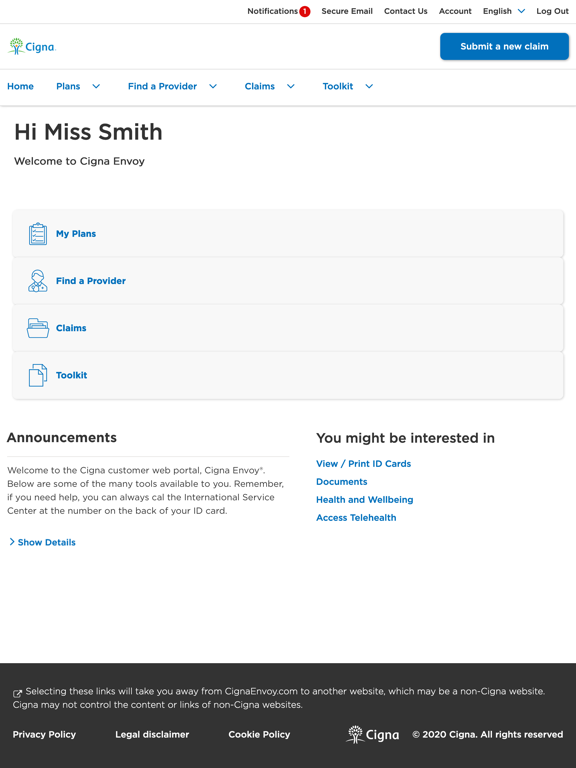Viewport: 576px width, 768px height.
Task: Click the copyright 2020 Cigna text
Action: pos(488,734)
